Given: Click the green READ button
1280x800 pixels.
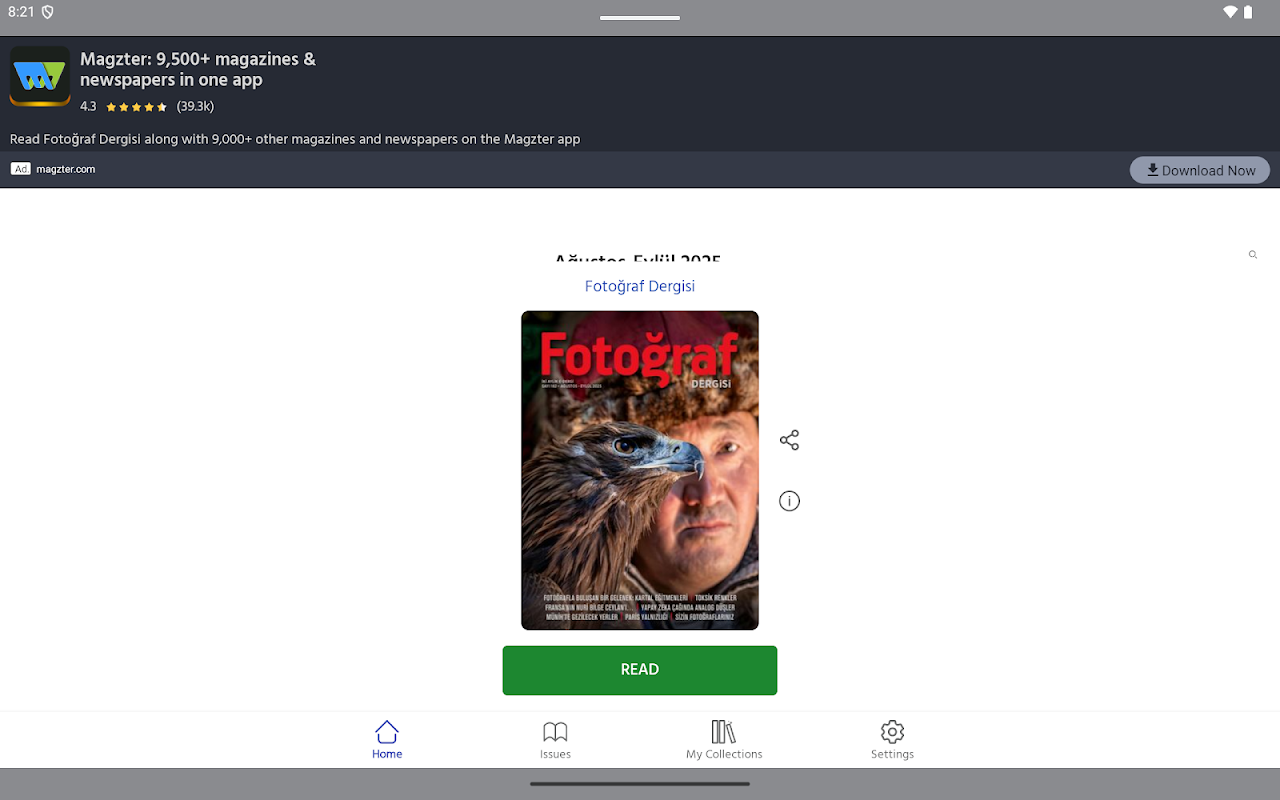Looking at the screenshot, I should [640, 670].
